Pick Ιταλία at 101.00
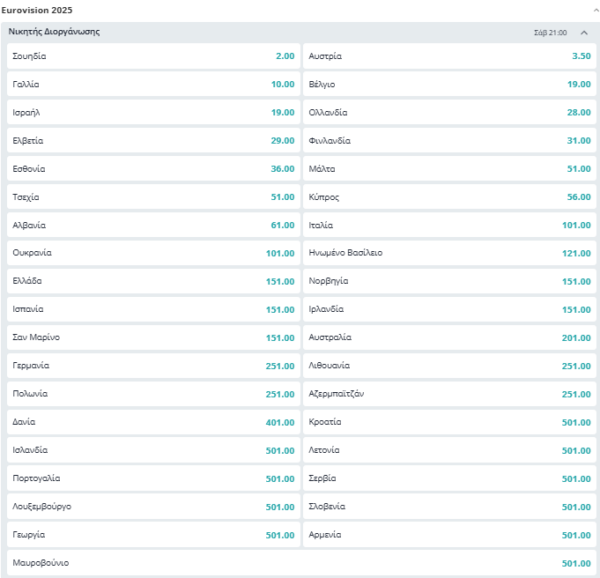Image resolution: width=600 pixels, height=578 pixels. point(450,225)
